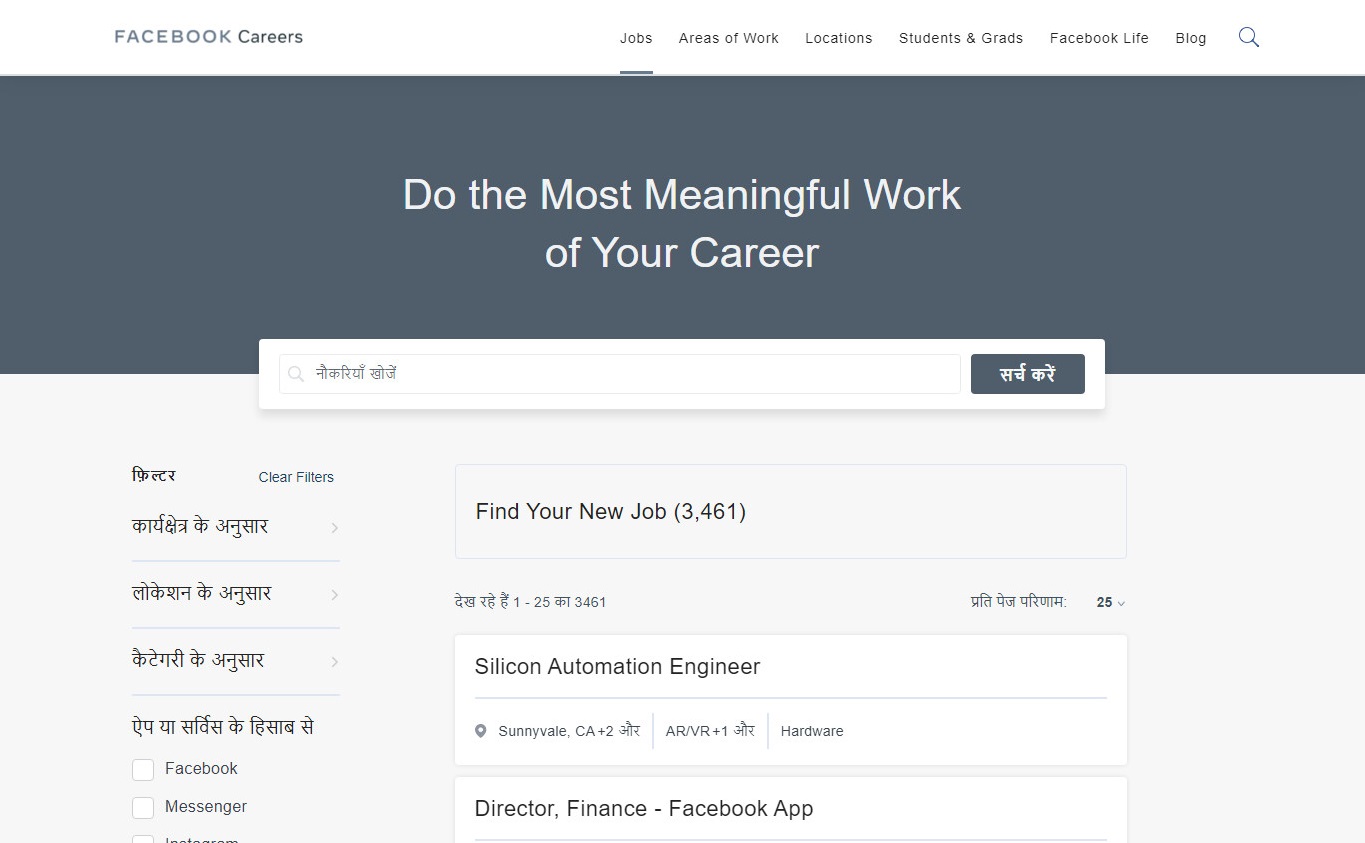Expand the लोकेशन के अनुसार filter
This screenshot has width=1365, height=843.
(235, 594)
